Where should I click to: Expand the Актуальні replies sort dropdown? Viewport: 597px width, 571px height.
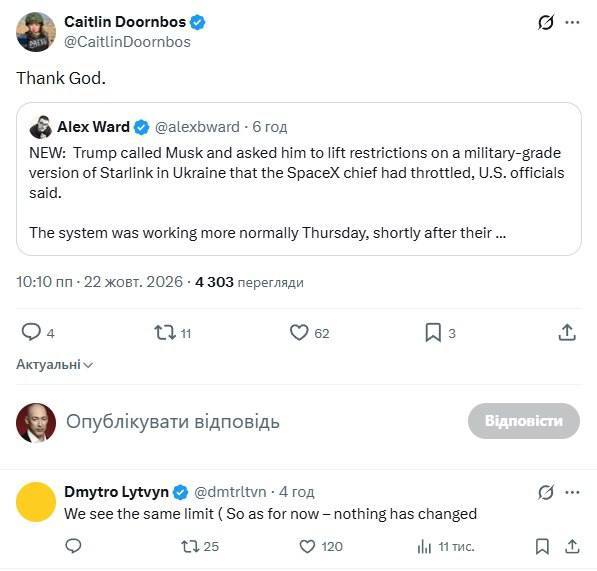[54, 364]
